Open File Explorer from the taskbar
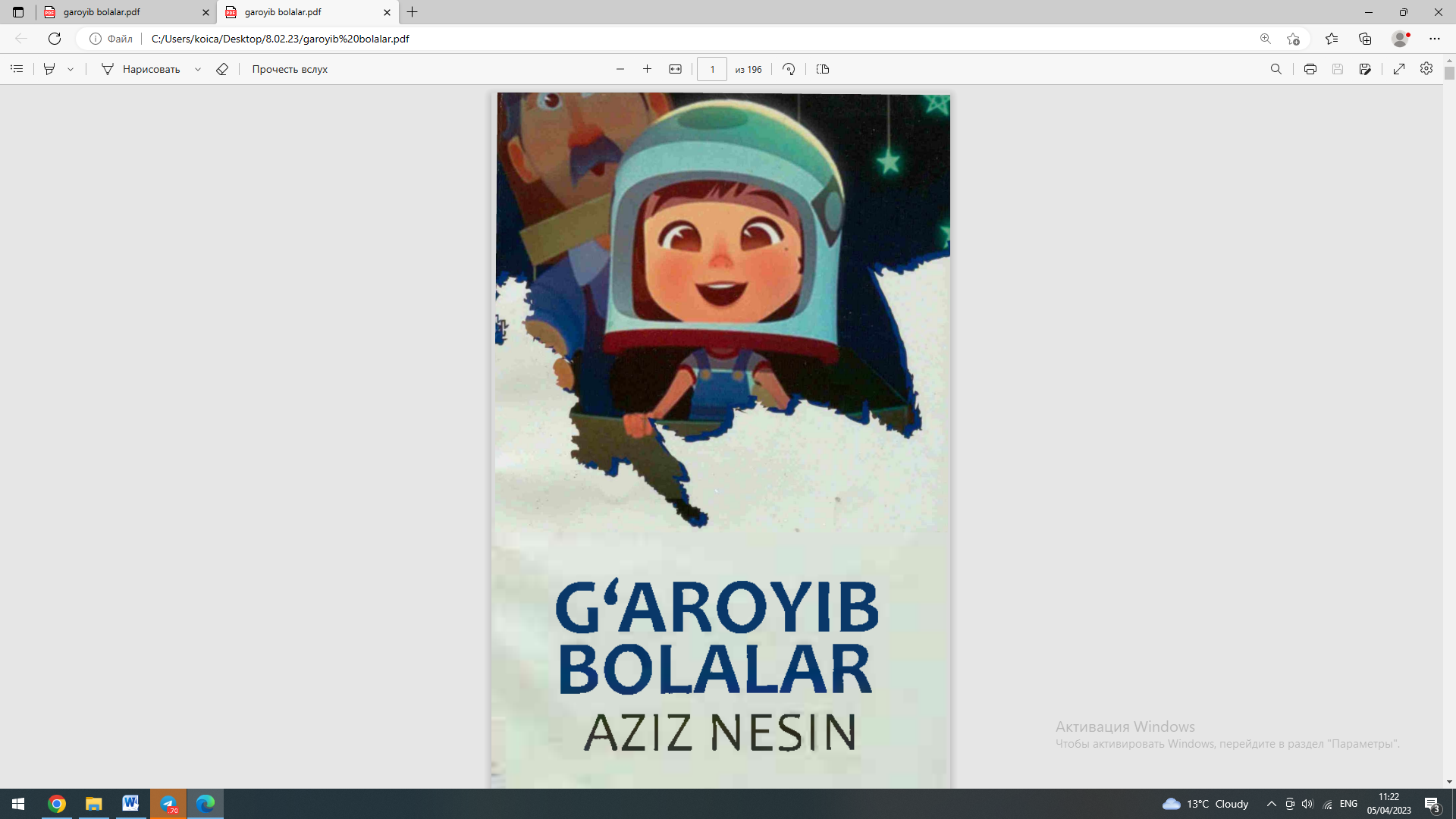 (93, 804)
